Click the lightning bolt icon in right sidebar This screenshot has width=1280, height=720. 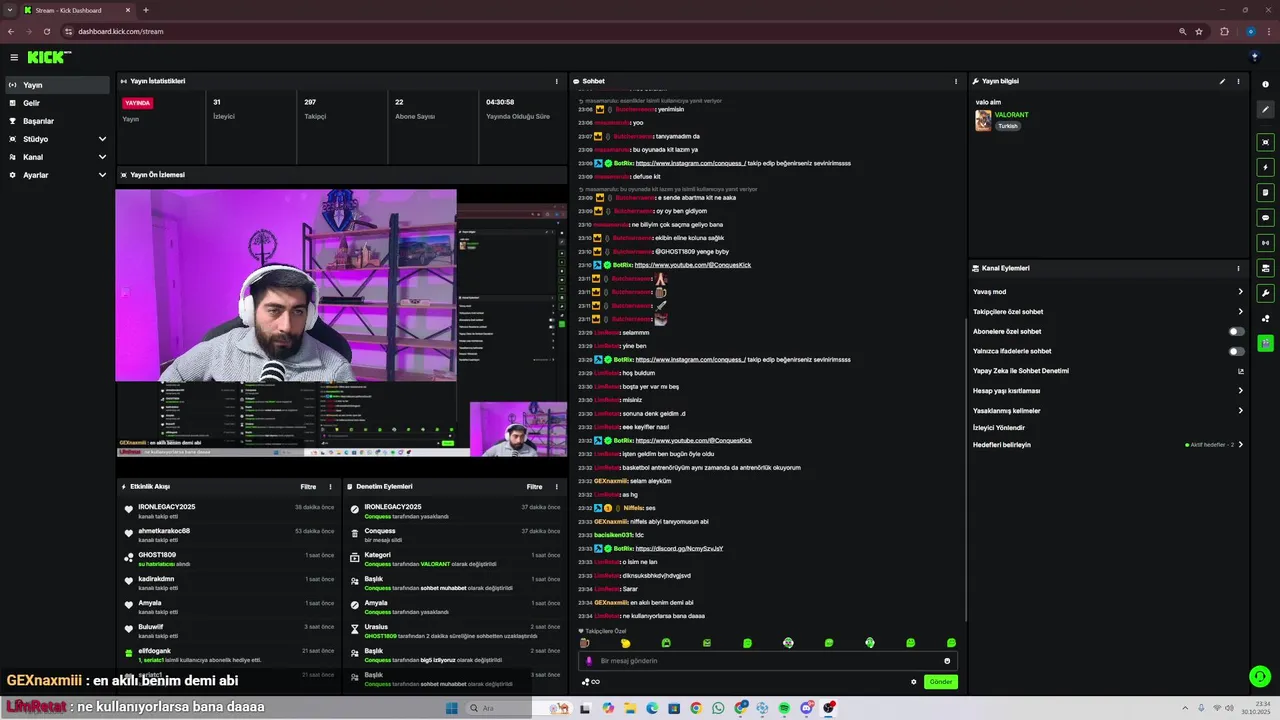[x=1266, y=167]
